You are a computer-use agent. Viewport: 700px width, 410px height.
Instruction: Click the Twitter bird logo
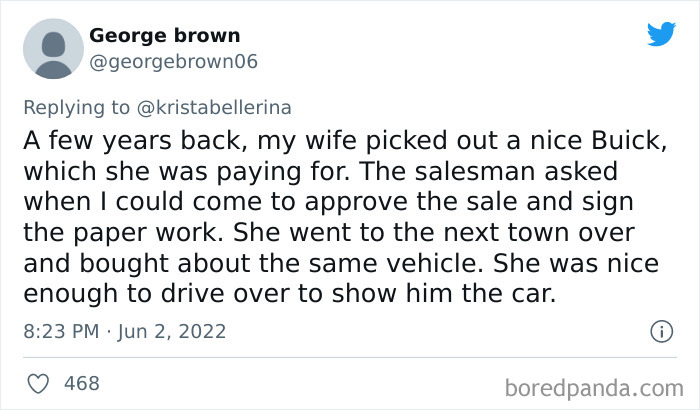[661, 34]
